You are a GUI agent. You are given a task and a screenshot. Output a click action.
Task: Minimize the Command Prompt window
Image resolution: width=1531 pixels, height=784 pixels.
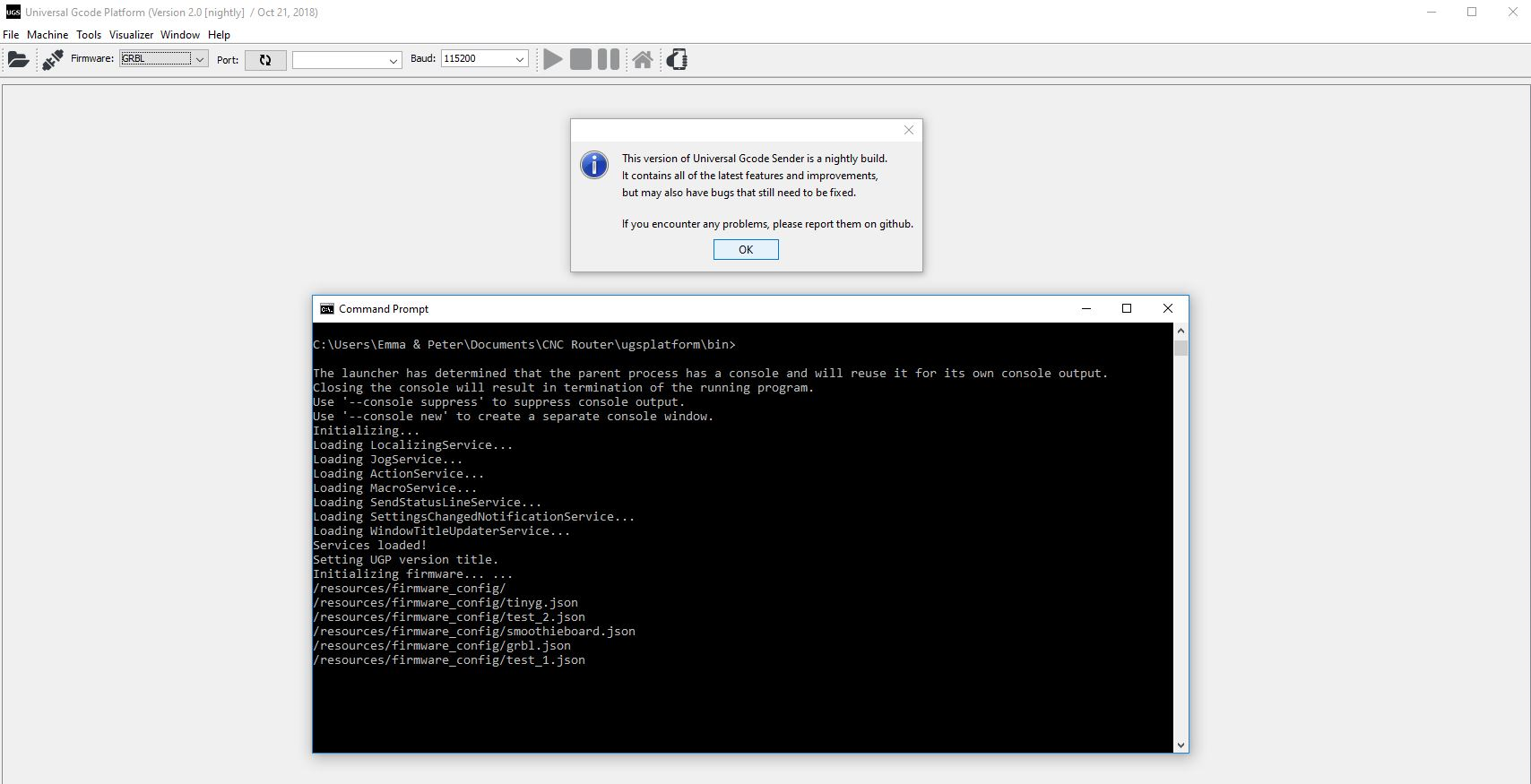(1086, 308)
